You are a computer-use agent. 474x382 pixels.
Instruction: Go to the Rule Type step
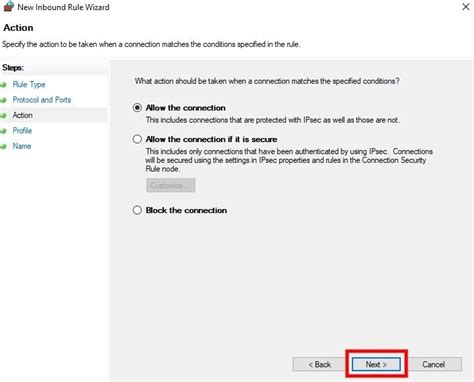coord(29,85)
